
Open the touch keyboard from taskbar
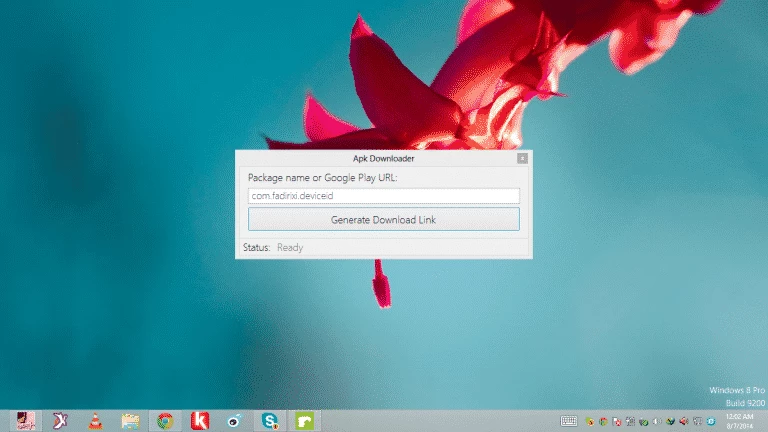tap(569, 421)
